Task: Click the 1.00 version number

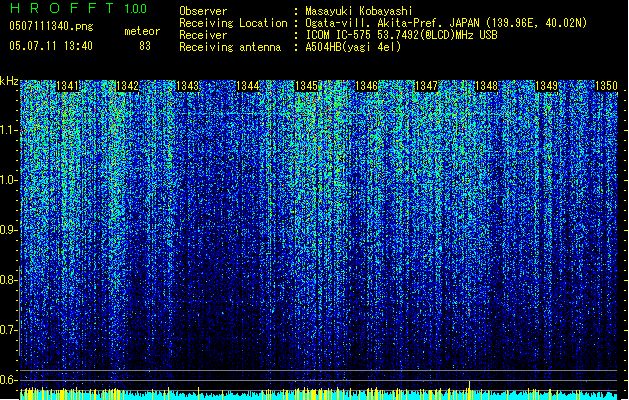Action: 136,8
